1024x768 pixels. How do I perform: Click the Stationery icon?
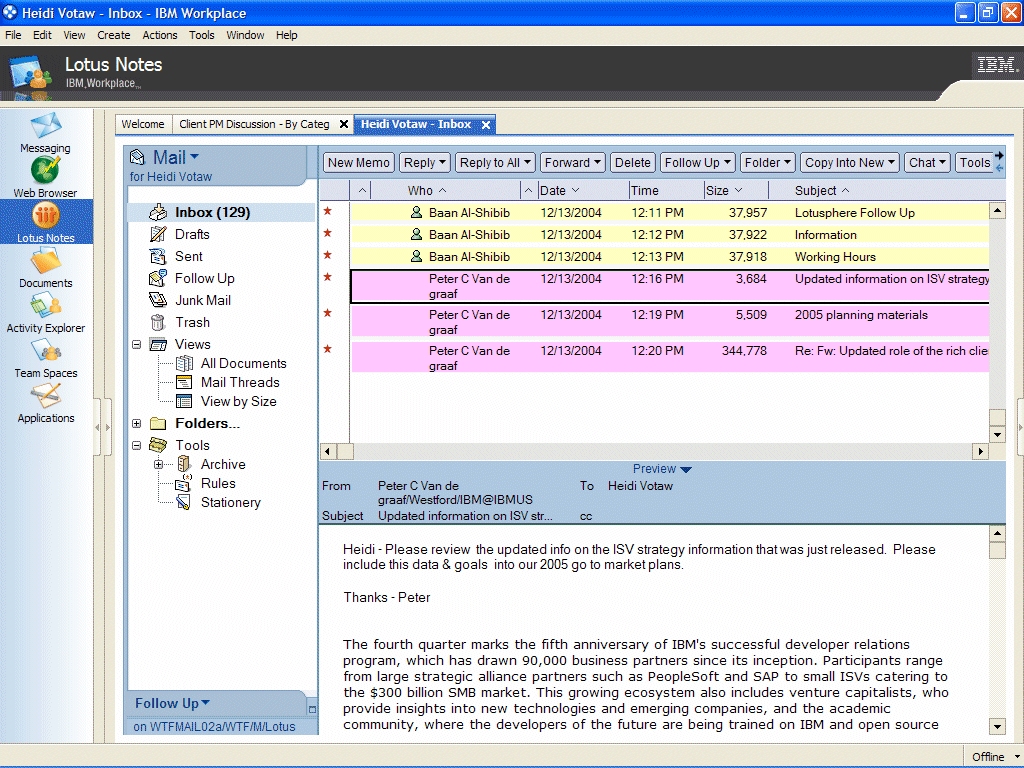tap(184, 502)
